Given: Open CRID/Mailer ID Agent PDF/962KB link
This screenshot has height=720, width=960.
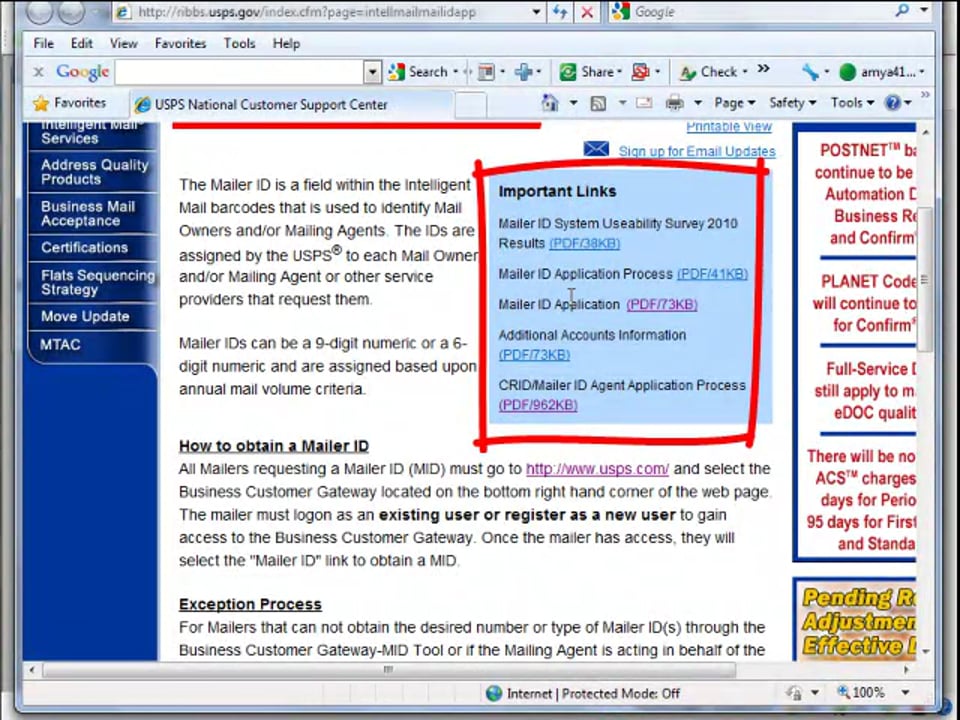Looking at the screenshot, I should click(538, 405).
